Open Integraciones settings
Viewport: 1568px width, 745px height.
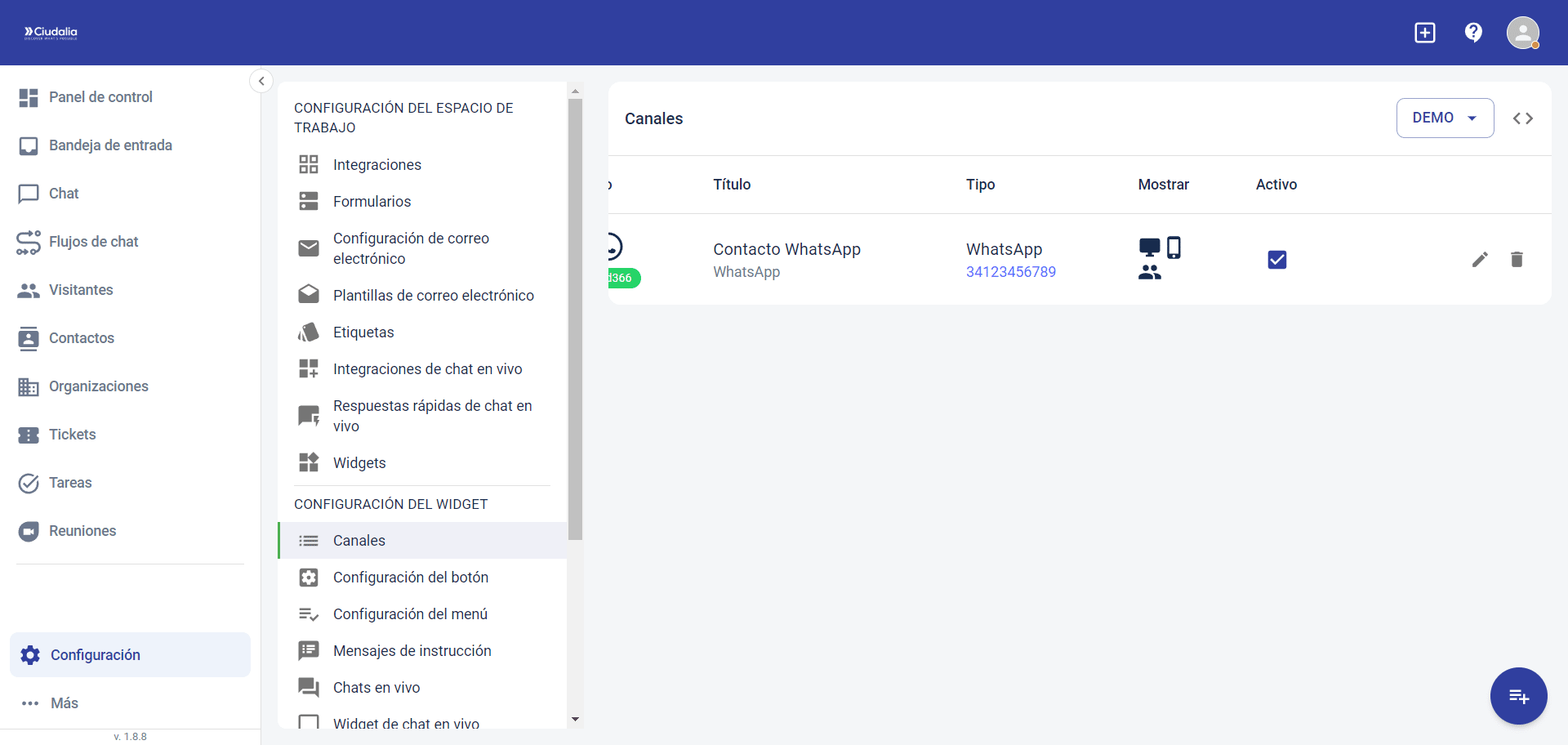click(x=376, y=164)
